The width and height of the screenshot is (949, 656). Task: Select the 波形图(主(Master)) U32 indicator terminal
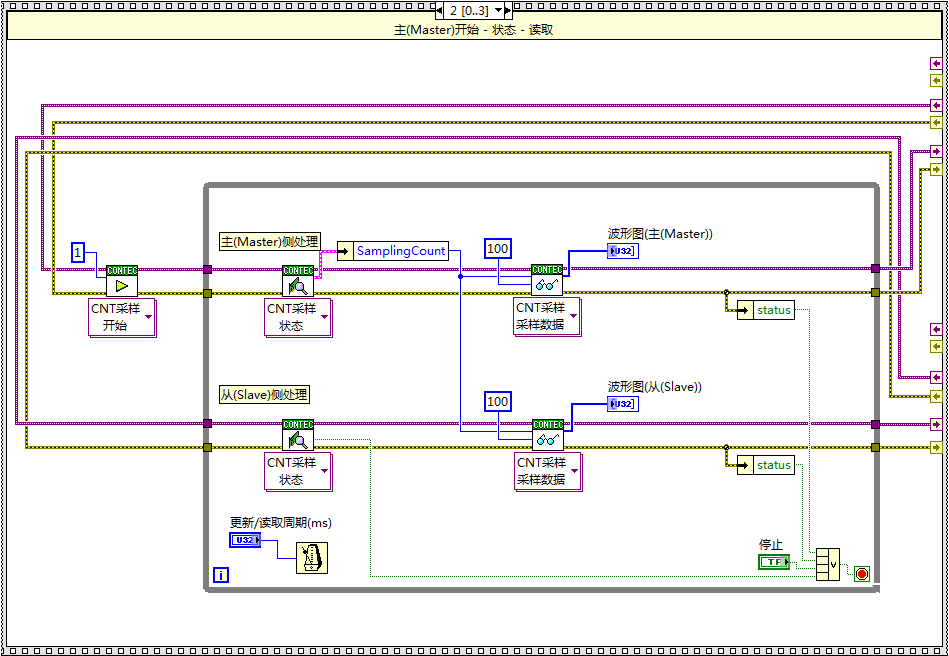[x=622, y=250]
